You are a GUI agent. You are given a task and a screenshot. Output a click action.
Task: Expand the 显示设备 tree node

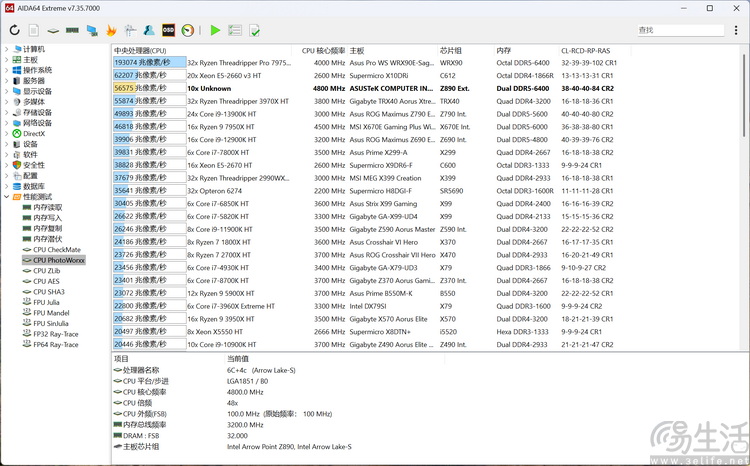pos(7,91)
